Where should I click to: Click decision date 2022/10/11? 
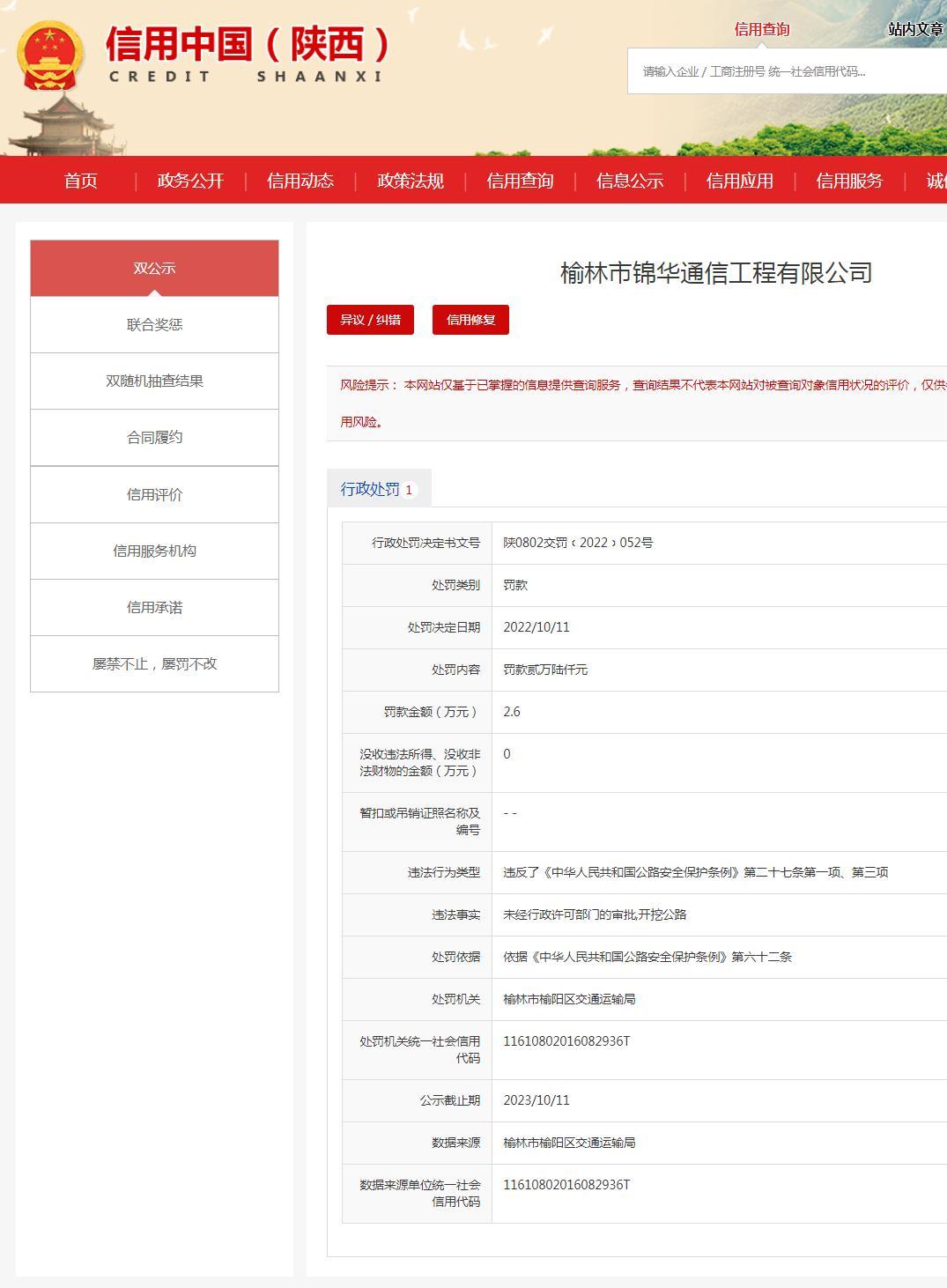[536, 627]
